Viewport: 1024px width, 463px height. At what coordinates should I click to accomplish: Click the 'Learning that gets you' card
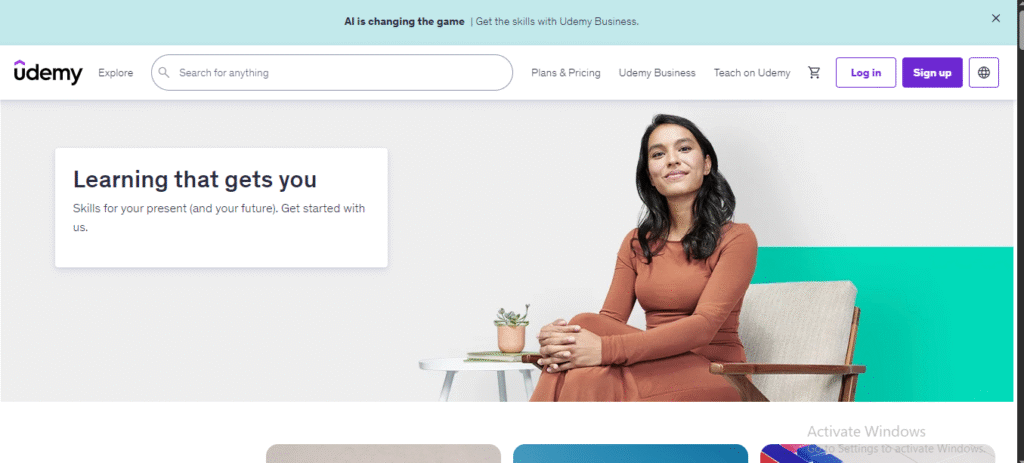pos(221,208)
